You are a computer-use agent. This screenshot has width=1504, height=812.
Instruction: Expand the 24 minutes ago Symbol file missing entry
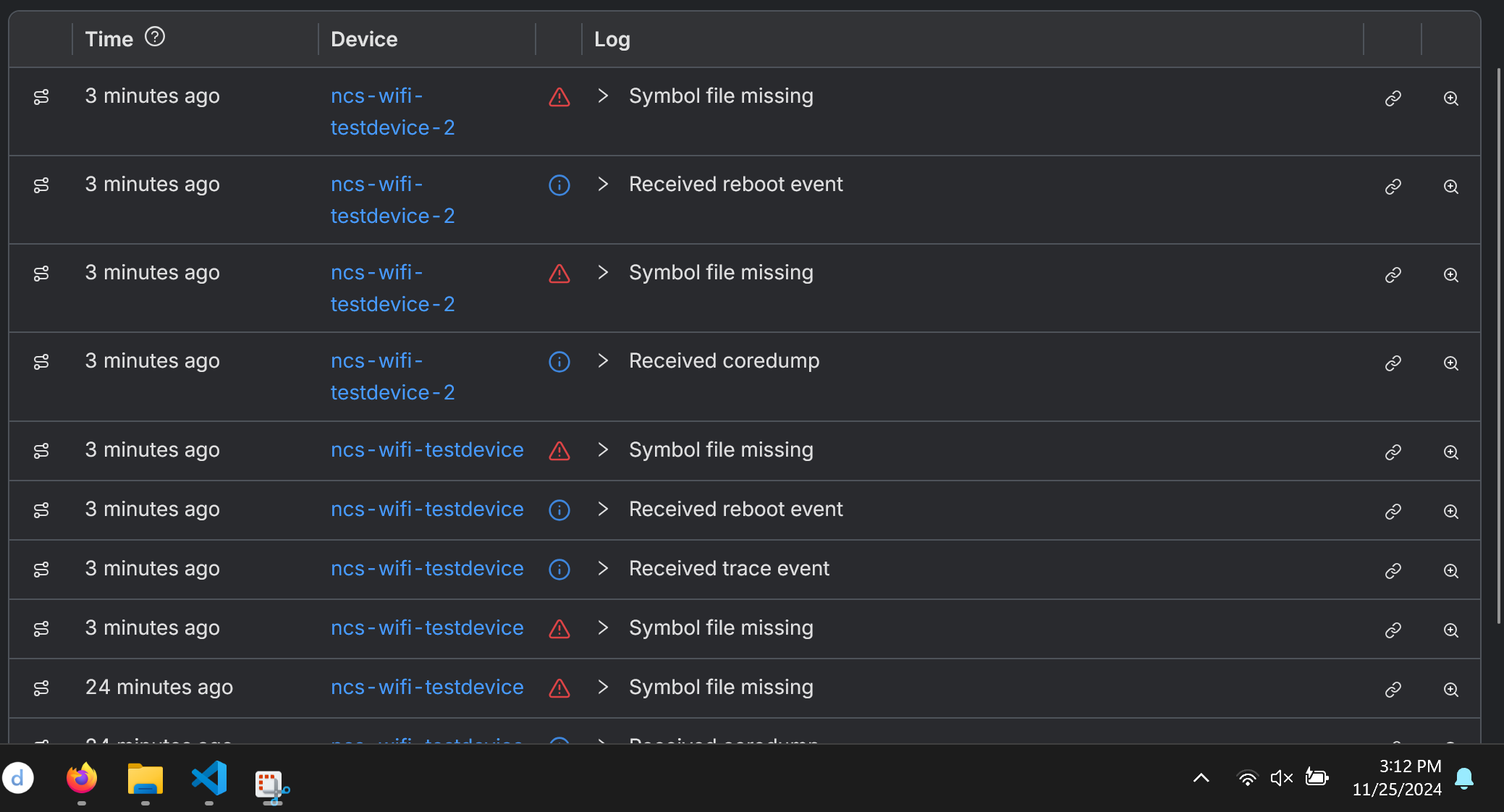click(603, 687)
